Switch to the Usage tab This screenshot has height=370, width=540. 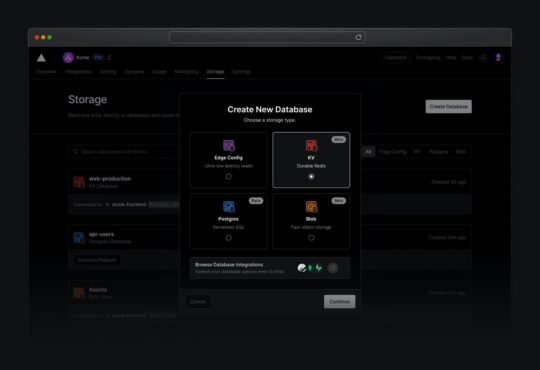159,72
